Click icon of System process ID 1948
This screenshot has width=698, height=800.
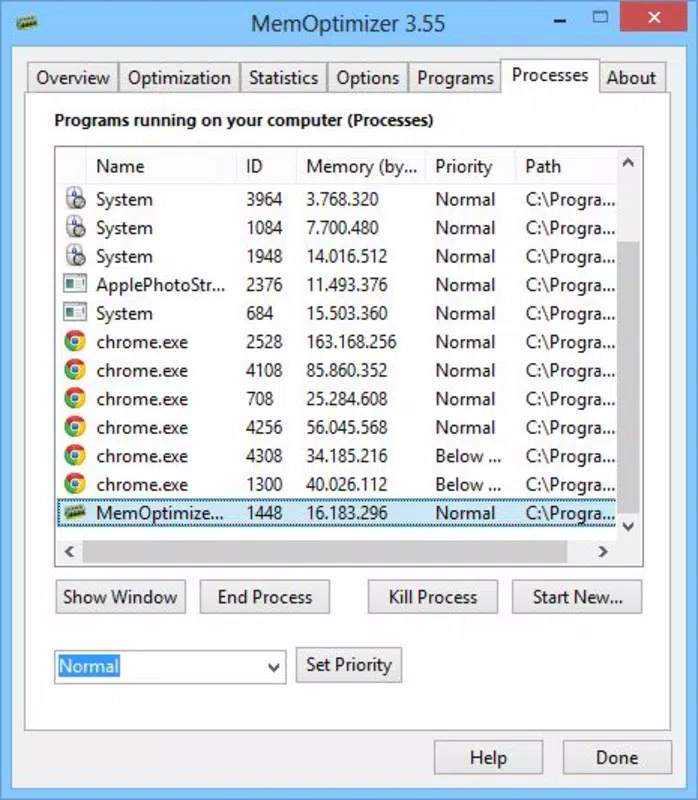pyautogui.click(x=76, y=256)
